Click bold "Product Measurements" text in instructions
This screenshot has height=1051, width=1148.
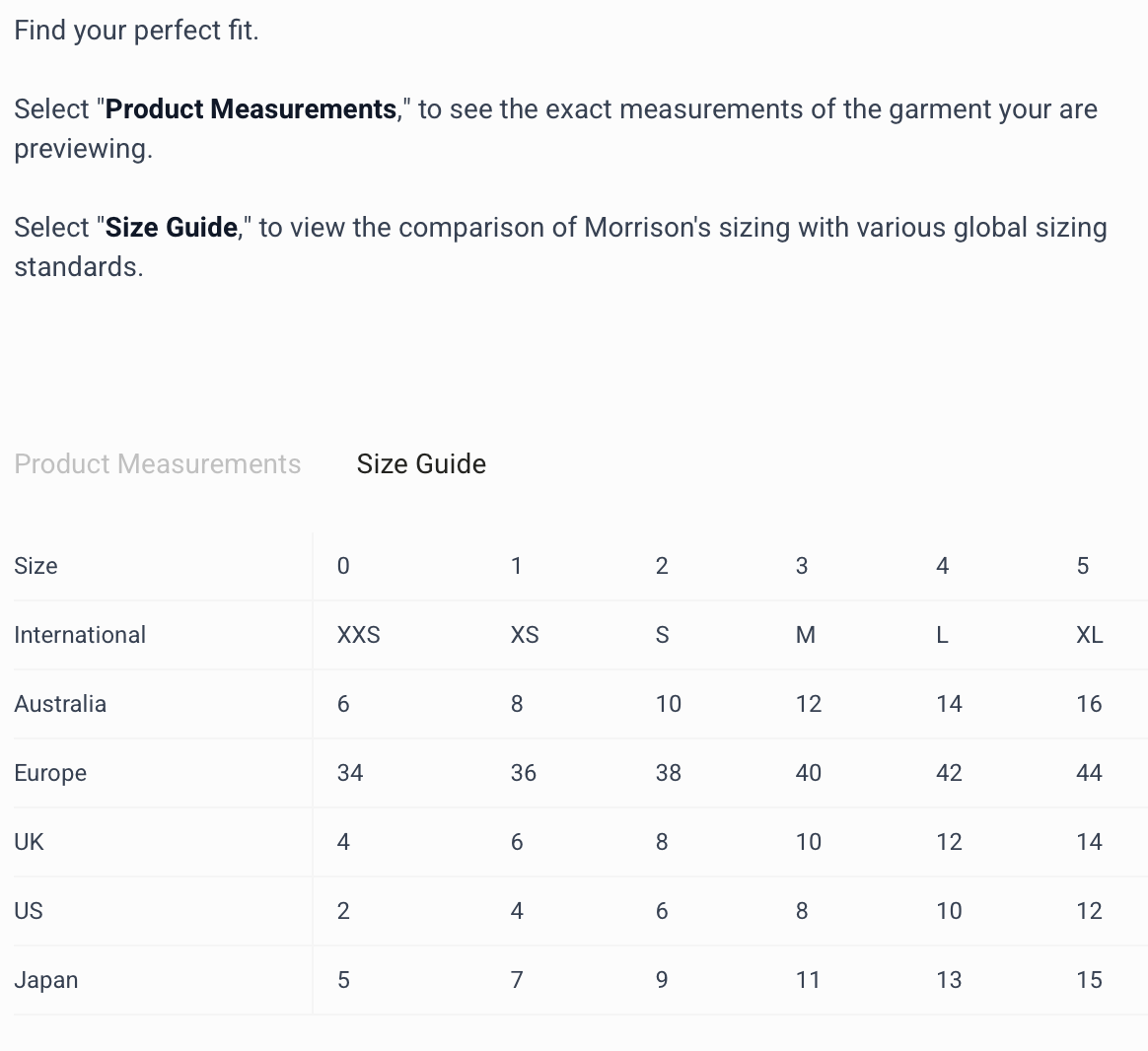tap(251, 109)
